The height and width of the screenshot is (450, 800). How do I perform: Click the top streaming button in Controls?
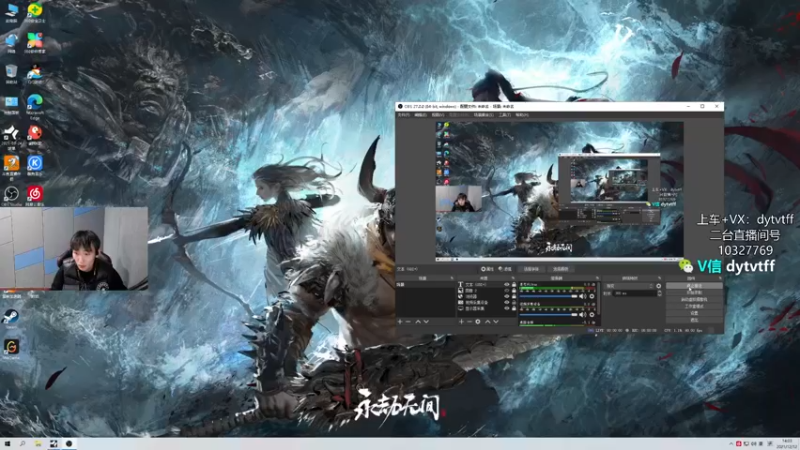coord(694,286)
